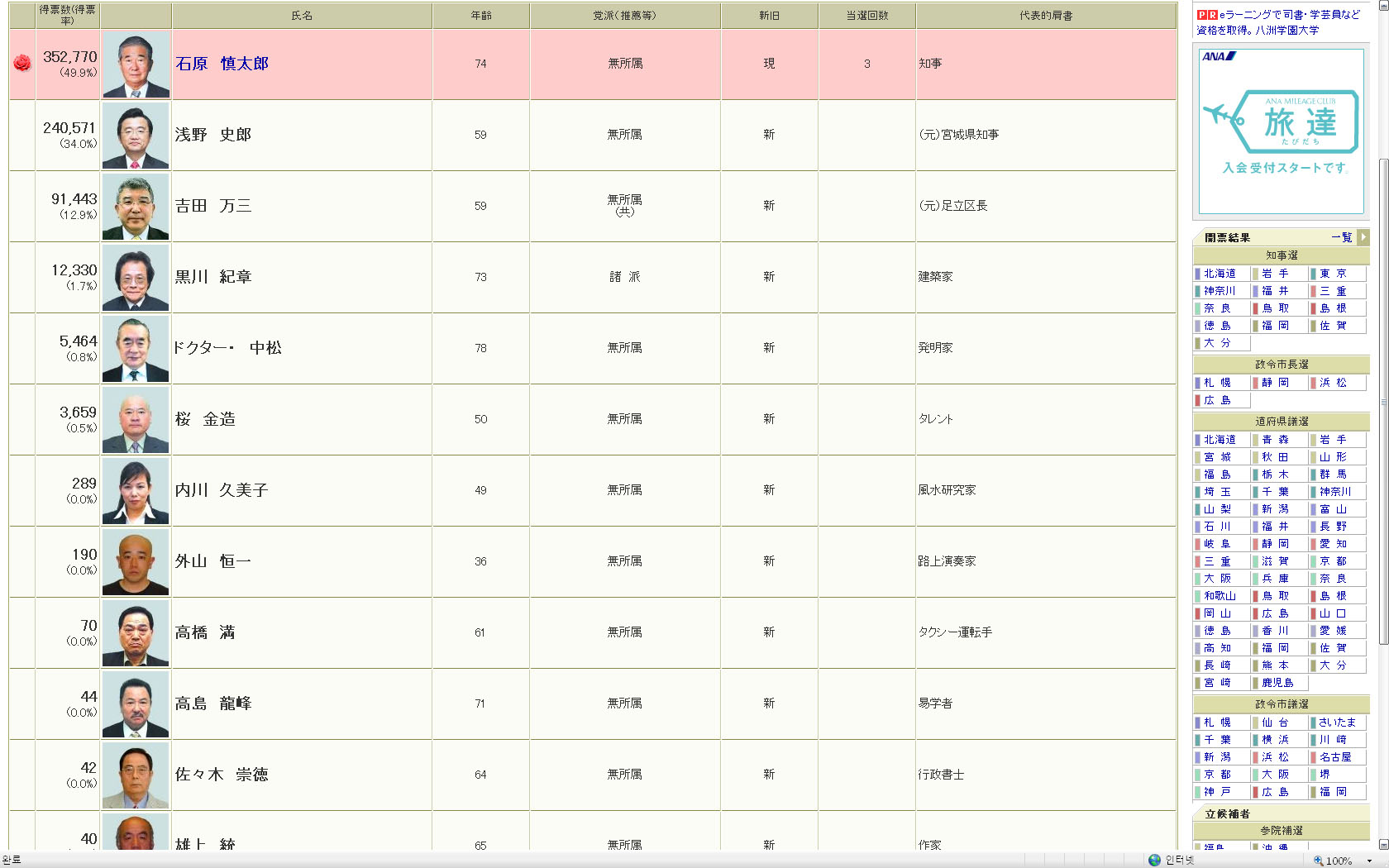Click photo of candidate 浅野 史郎
Image resolution: width=1389 pixels, height=868 pixels.
tap(136, 136)
